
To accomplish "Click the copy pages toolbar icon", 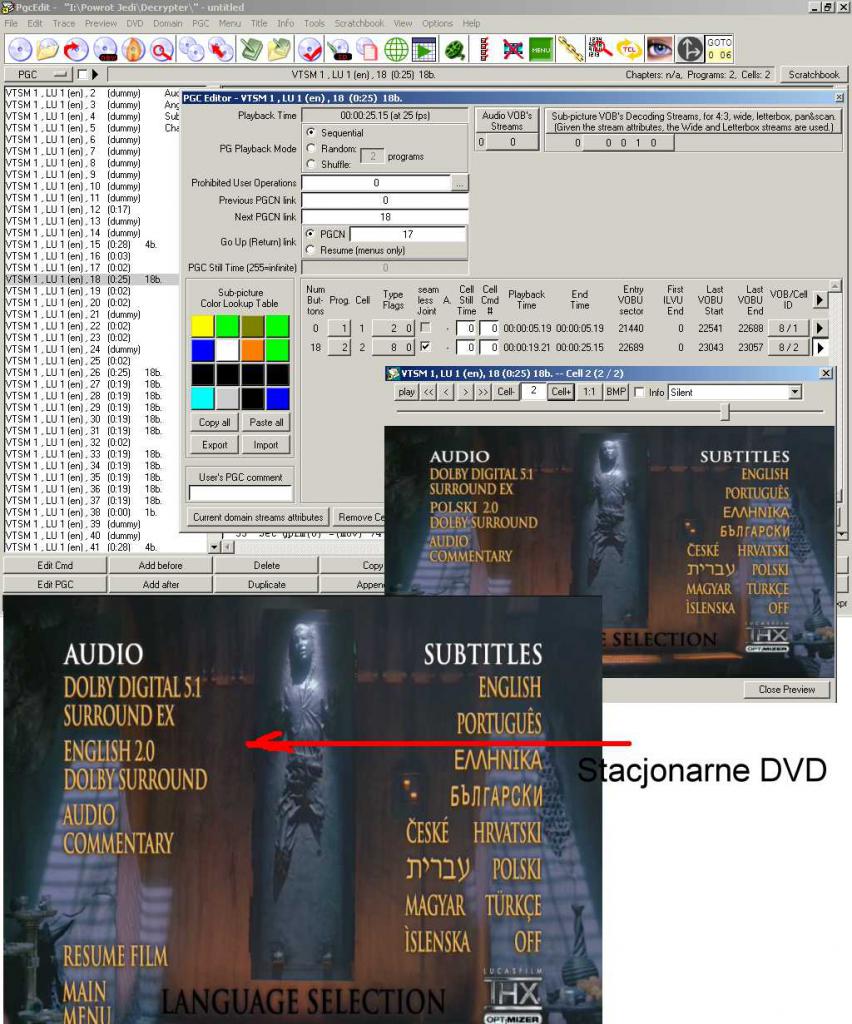I will tap(367, 50).
